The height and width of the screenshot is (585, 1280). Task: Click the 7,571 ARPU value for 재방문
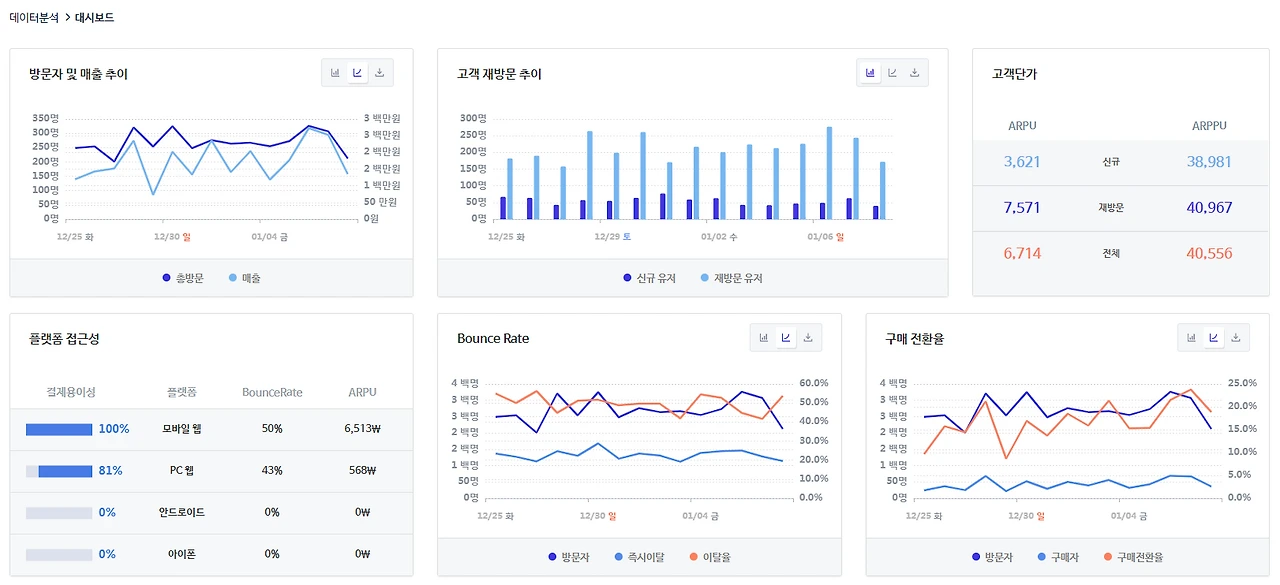pyautogui.click(x=1022, y=208)
